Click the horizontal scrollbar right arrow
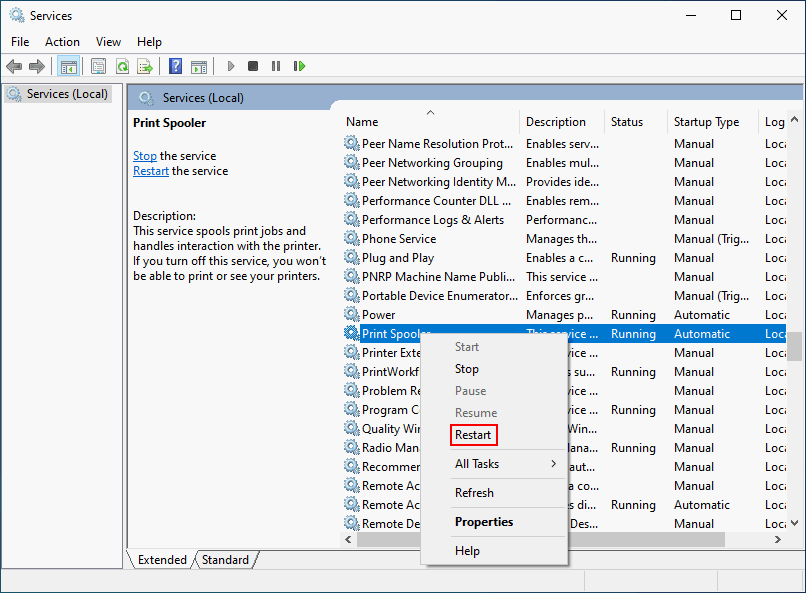This screenshot has height=593, width=806. [778, 540]
